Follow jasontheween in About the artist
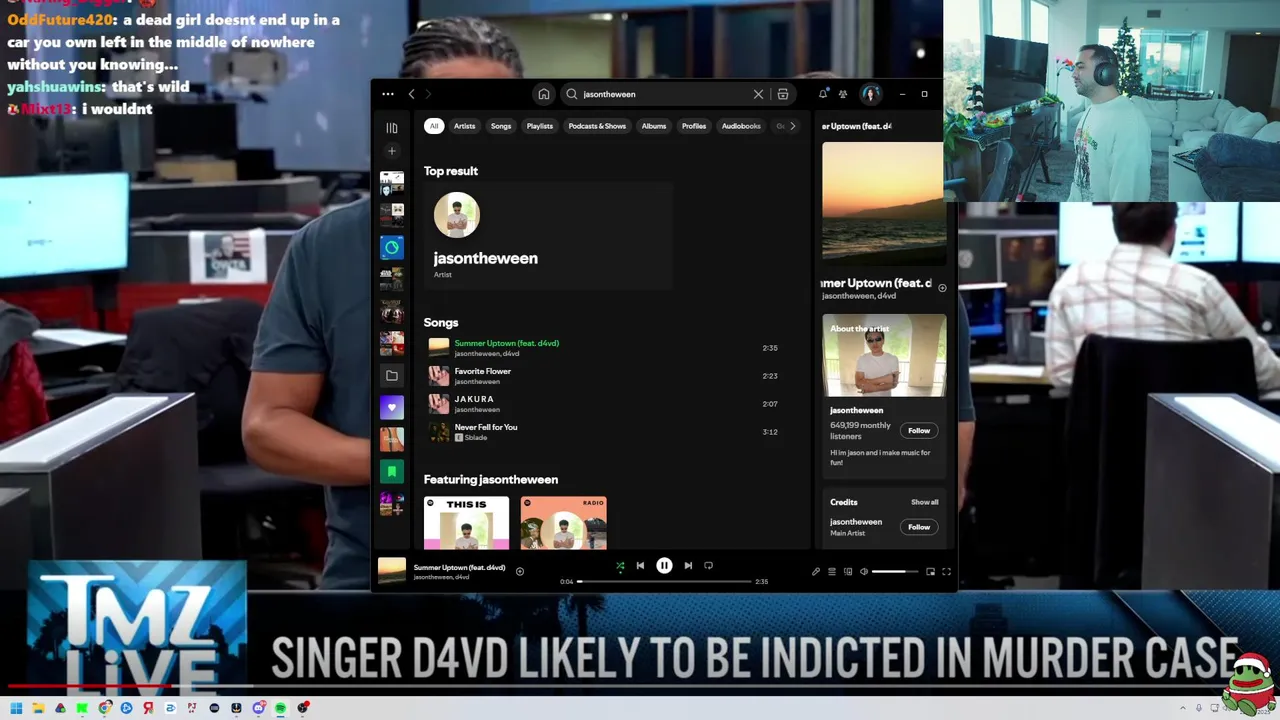This screenshot has height=720, width=1280. (919, 431)
